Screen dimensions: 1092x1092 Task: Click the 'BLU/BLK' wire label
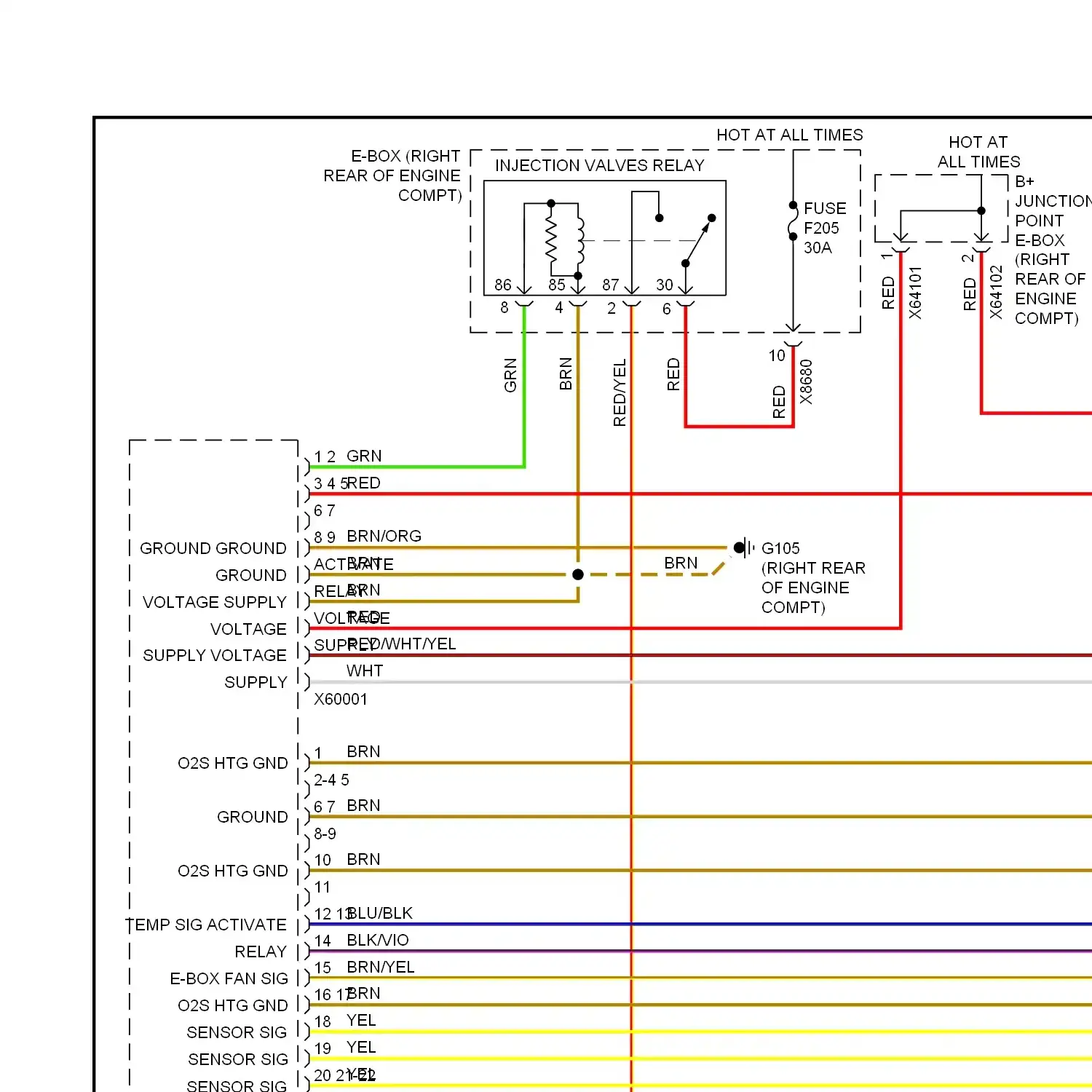coord(380,913)
